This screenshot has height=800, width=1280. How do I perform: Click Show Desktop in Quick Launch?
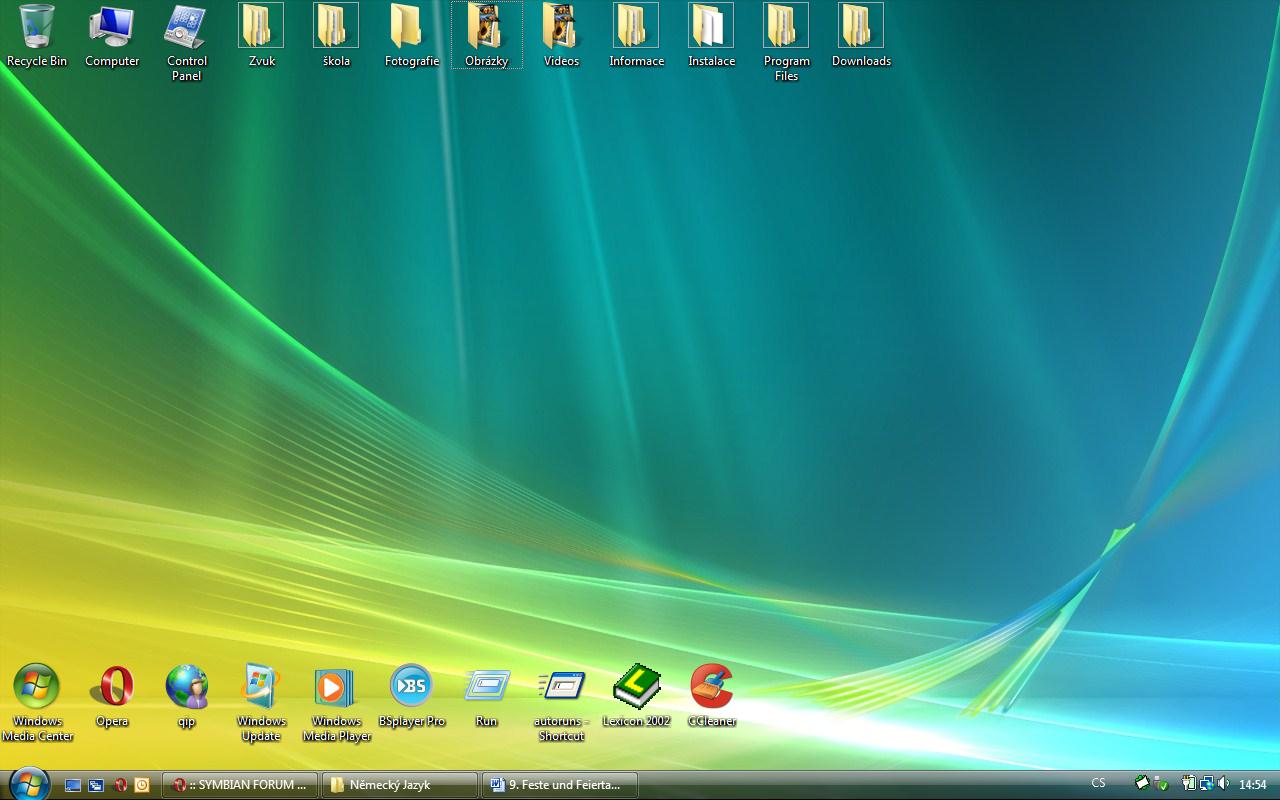pos(73,785)
